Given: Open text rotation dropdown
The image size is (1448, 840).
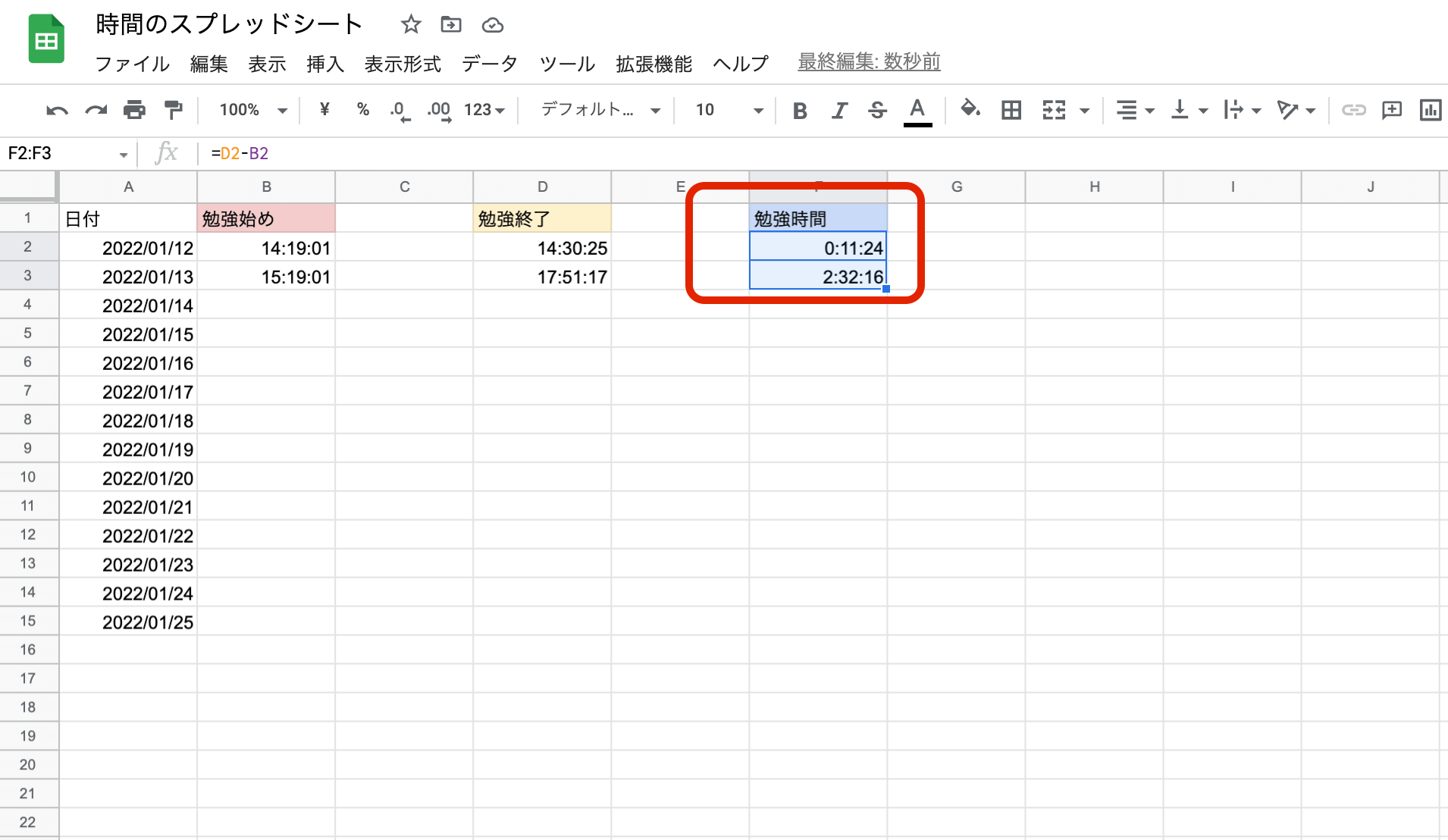Looking at the screenshot, I should point(1296,111).
